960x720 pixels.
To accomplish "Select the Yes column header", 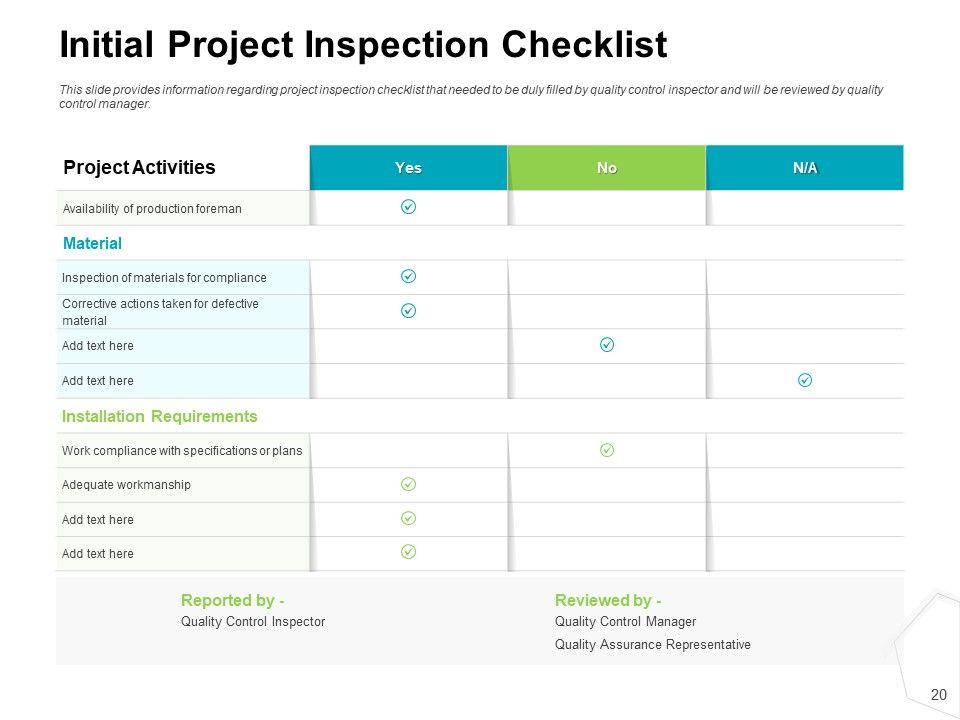I will pos(408,168).
